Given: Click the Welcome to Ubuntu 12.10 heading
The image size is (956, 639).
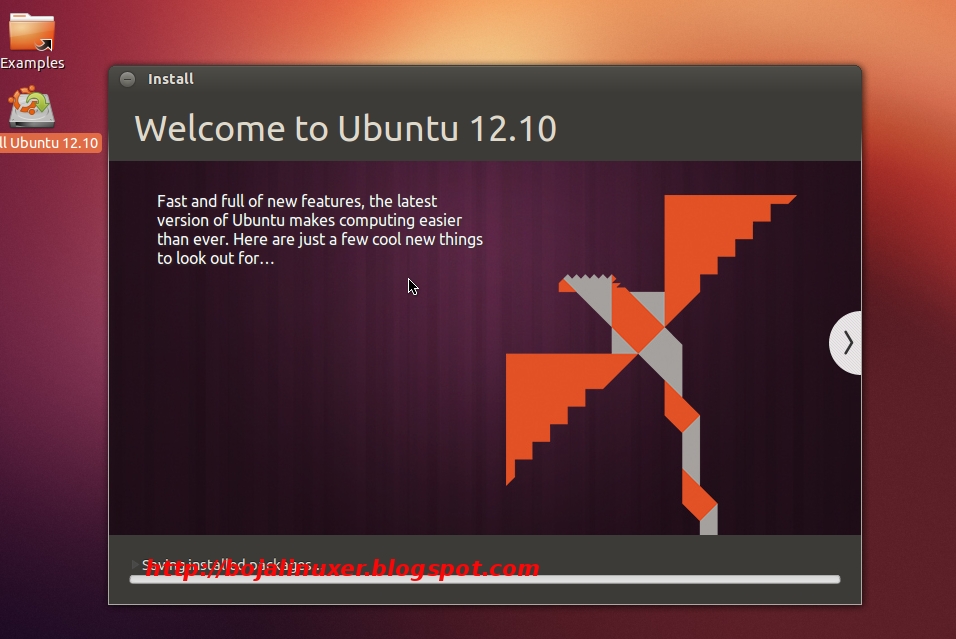Looking at the screenshot, I should tap(346, 128).
